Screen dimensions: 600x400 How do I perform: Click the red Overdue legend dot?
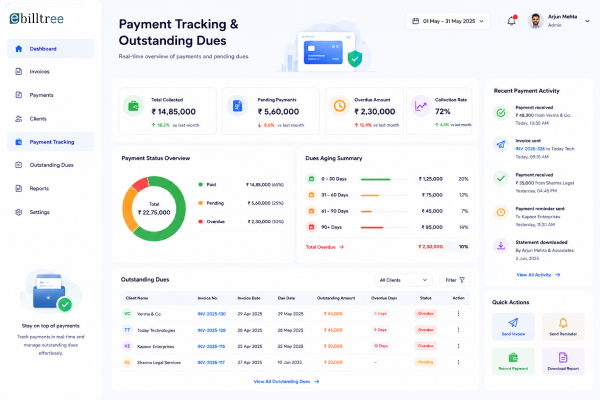tap(201, 222)
